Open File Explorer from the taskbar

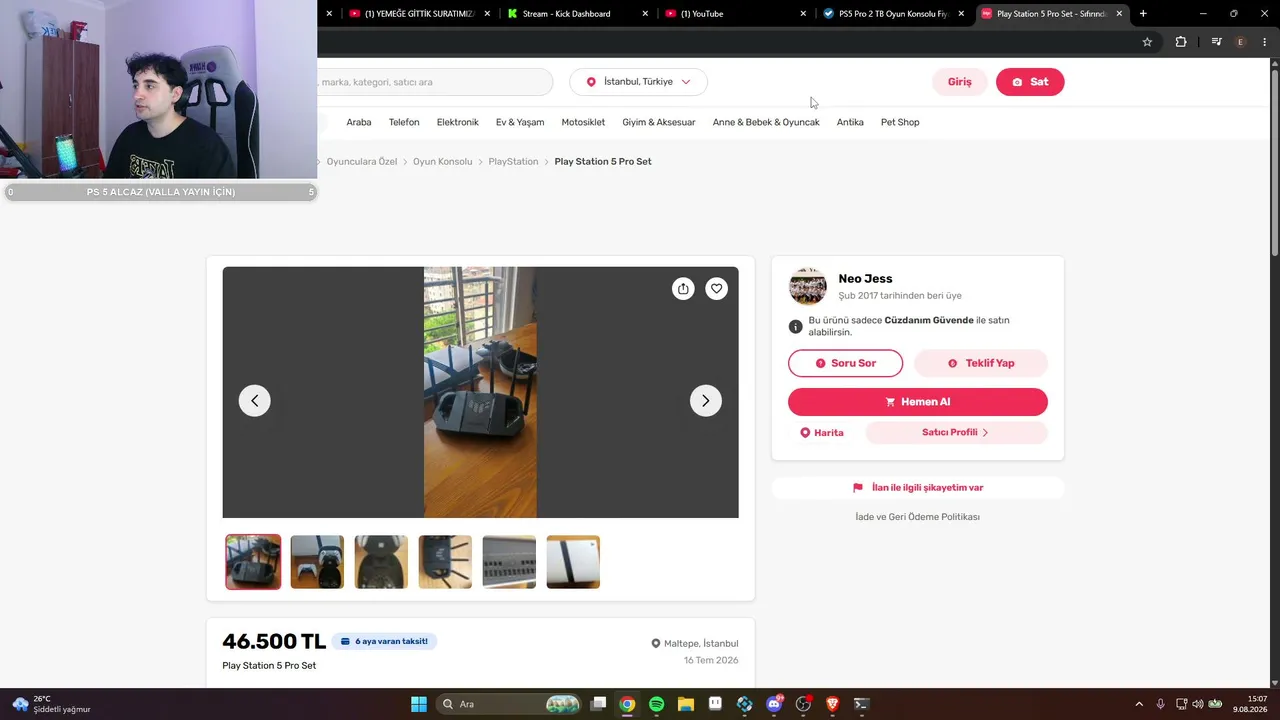(x=685, y=704)
